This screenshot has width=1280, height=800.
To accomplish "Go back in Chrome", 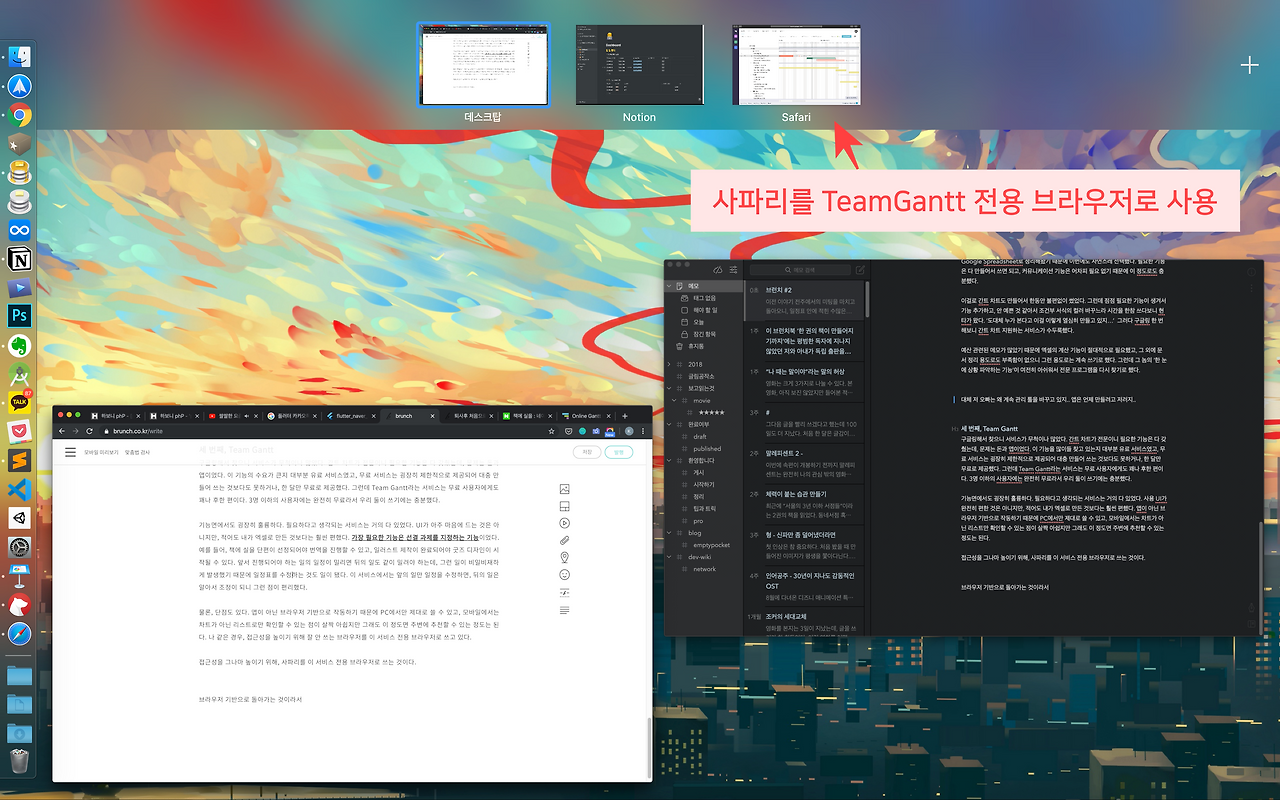I will pyautogui.click(x=64, y=431).
